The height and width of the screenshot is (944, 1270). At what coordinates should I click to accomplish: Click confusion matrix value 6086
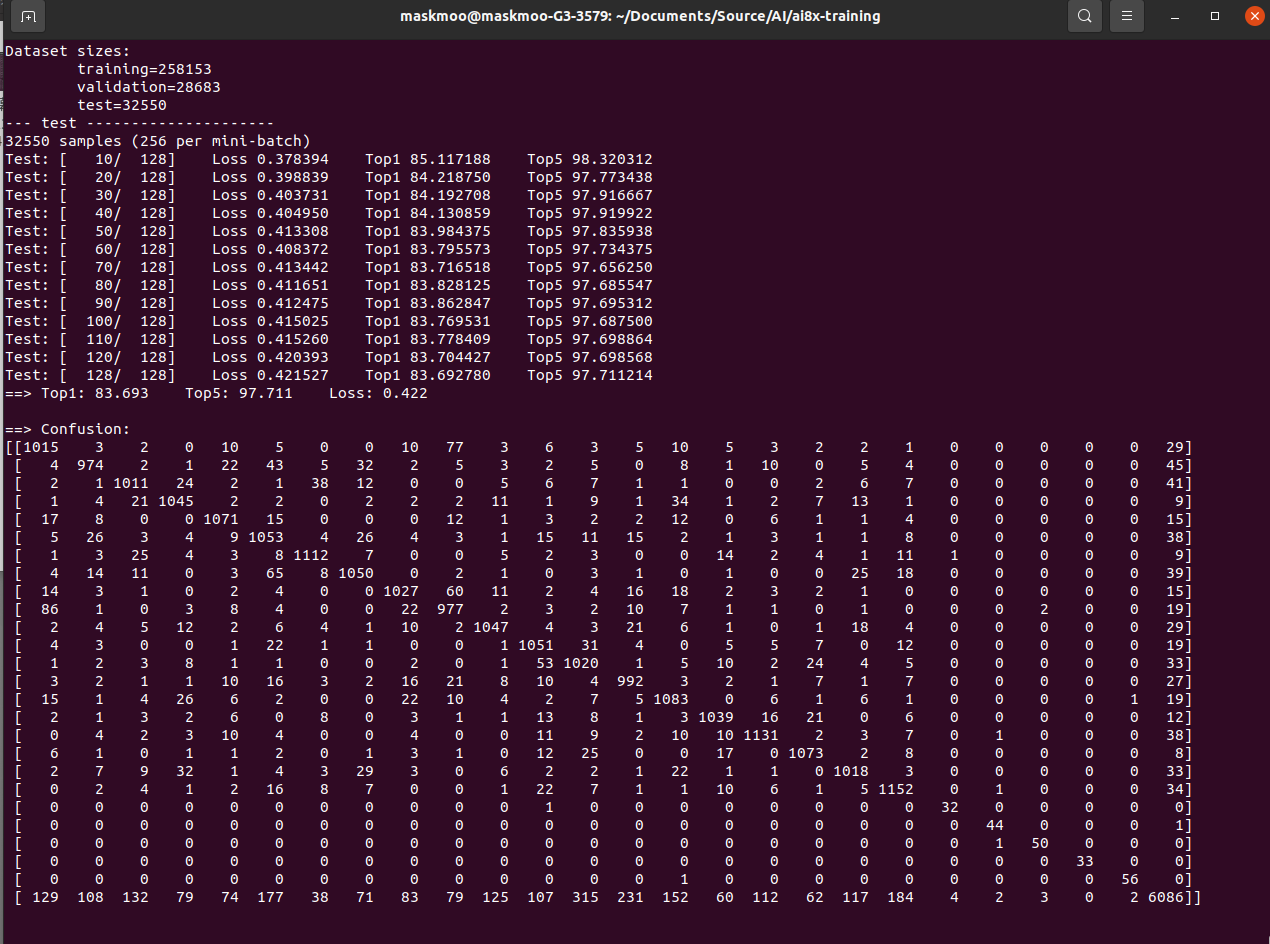[x=1166, y=897]
